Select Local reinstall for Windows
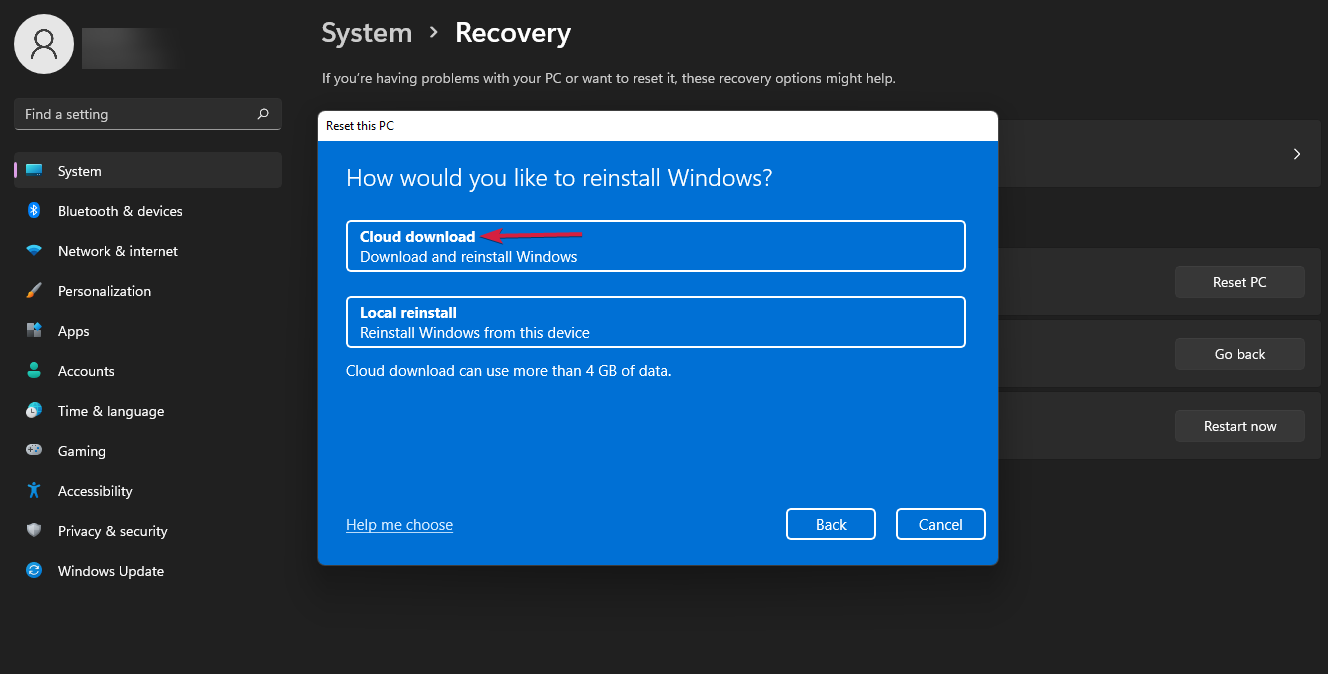Viewport: 1328px width, 674px height. coord(655,322)
